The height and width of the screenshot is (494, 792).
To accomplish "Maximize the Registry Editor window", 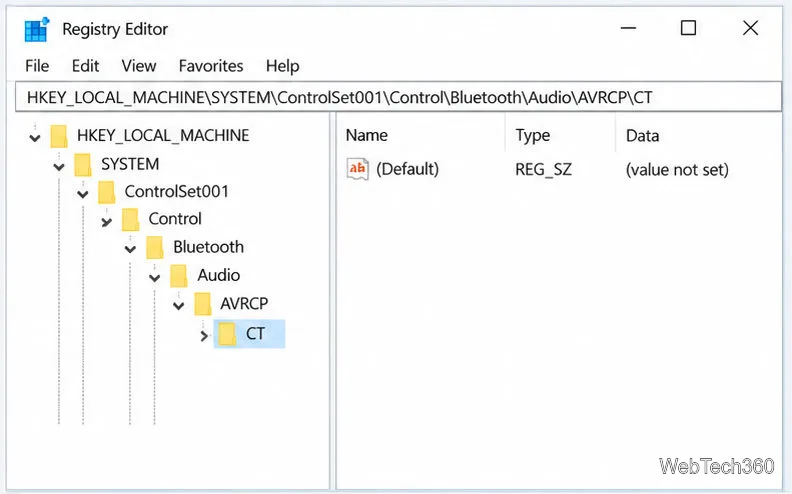I will [688, 28].
